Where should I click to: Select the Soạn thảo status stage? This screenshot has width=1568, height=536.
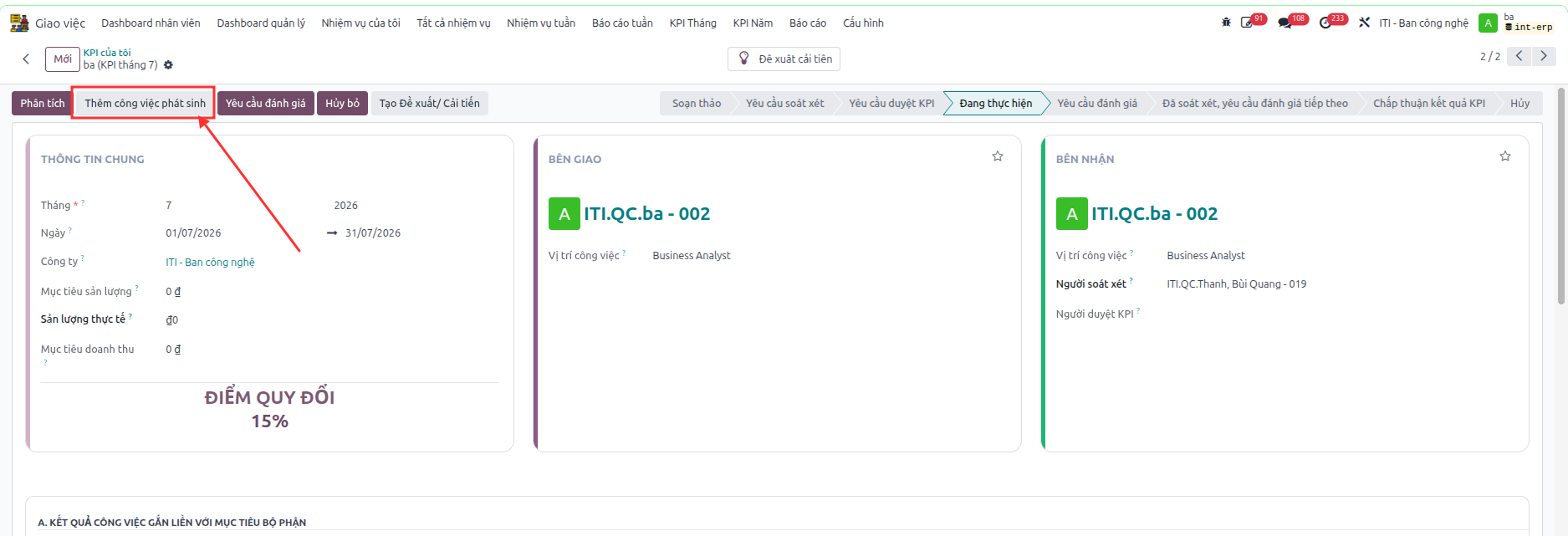pos(696,104)
